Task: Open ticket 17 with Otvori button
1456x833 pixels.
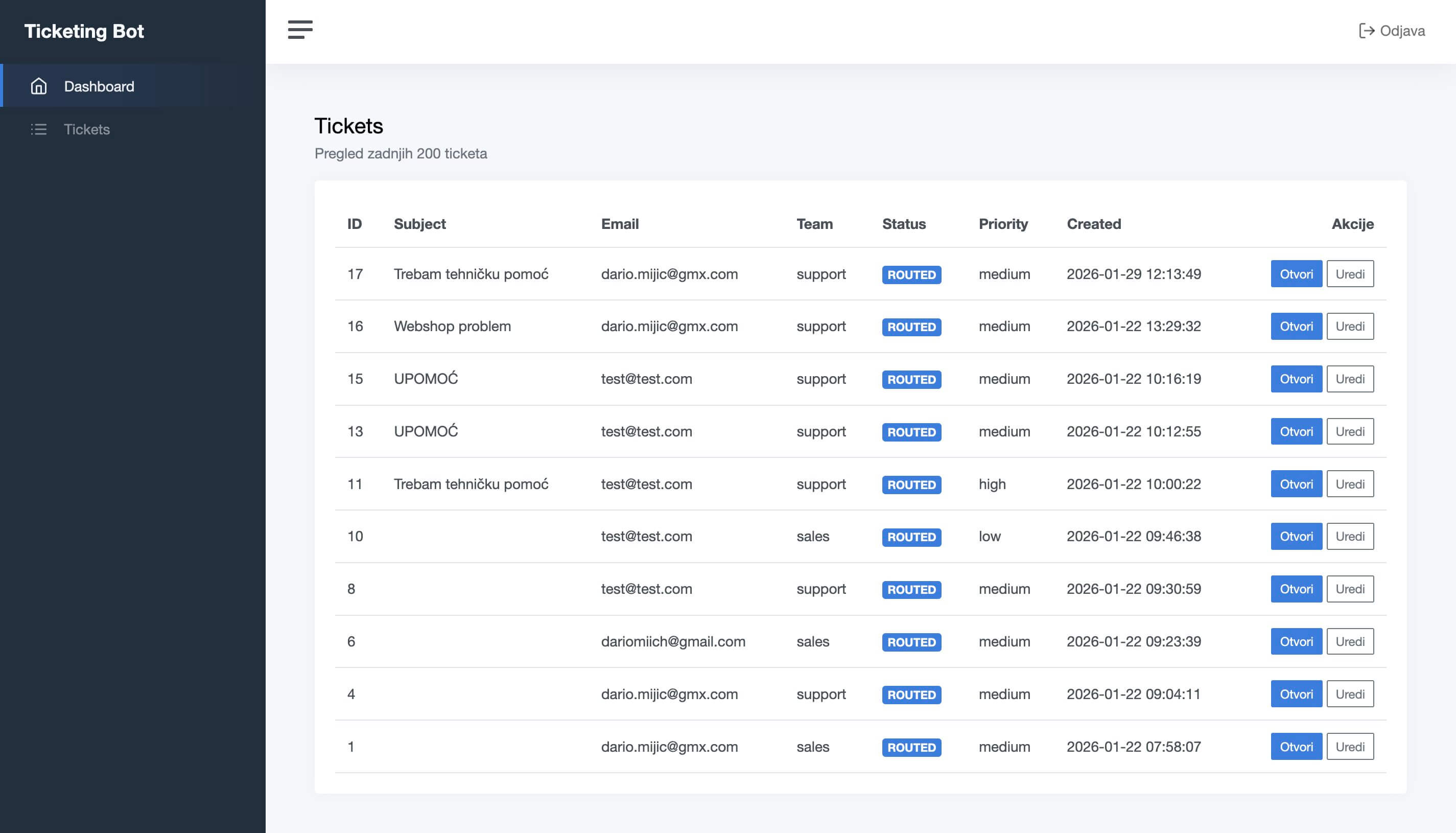Action: 1296,274
